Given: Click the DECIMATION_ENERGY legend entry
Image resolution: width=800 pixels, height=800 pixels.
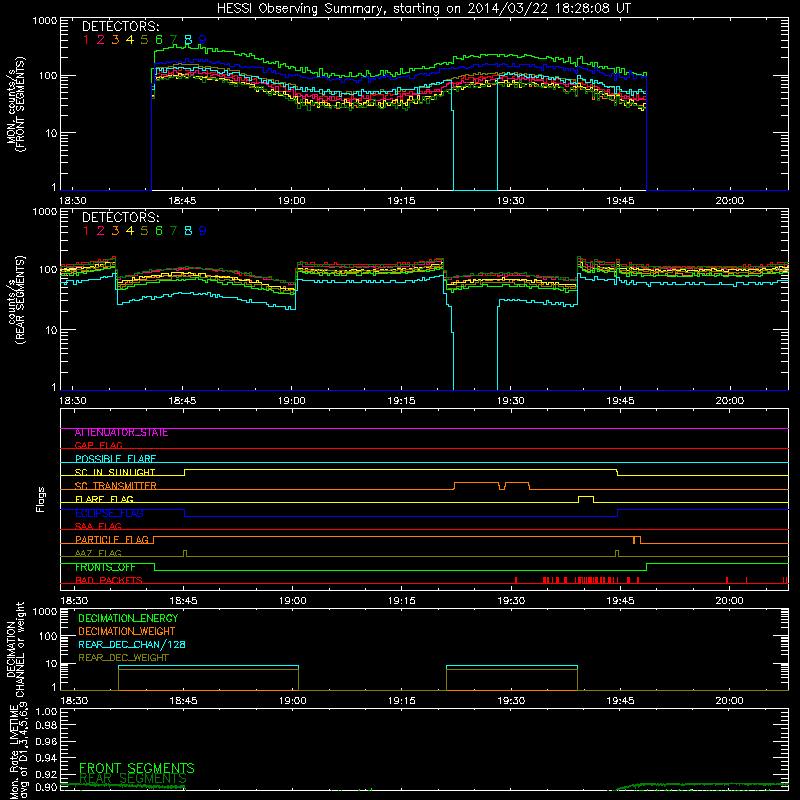Looking at the screenshot, I should [x=128, y=618].
